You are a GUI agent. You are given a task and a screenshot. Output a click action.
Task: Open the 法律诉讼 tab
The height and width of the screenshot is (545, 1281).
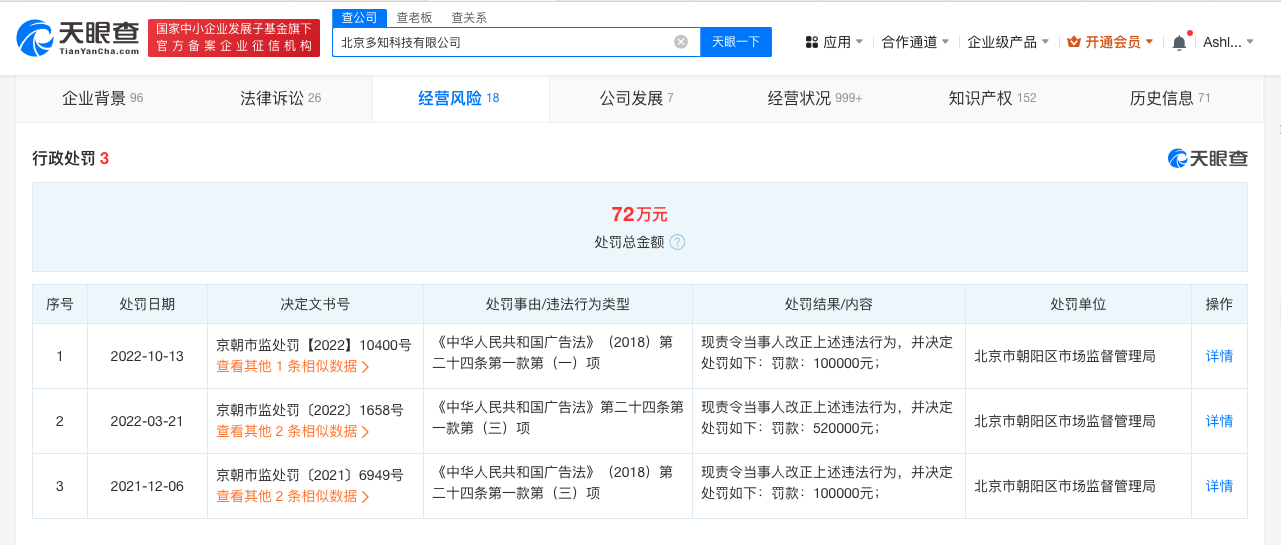281,98
